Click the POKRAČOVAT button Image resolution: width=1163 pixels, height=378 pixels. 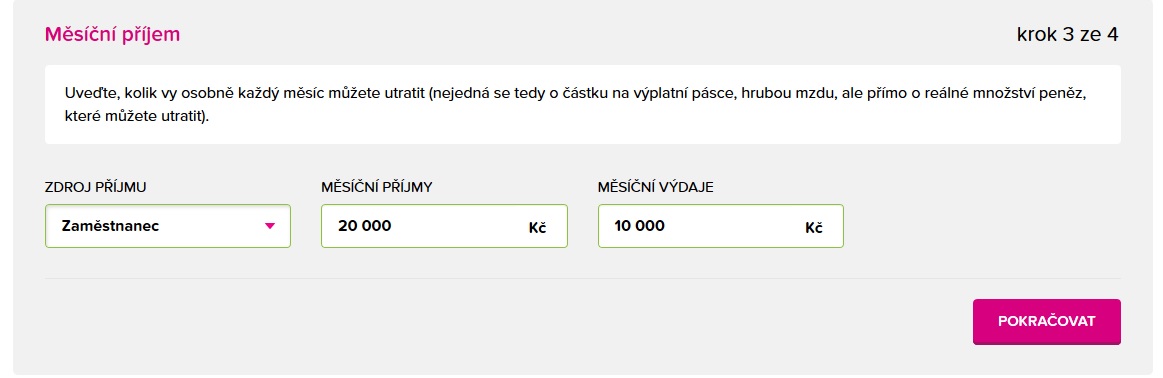(1047, 322)
